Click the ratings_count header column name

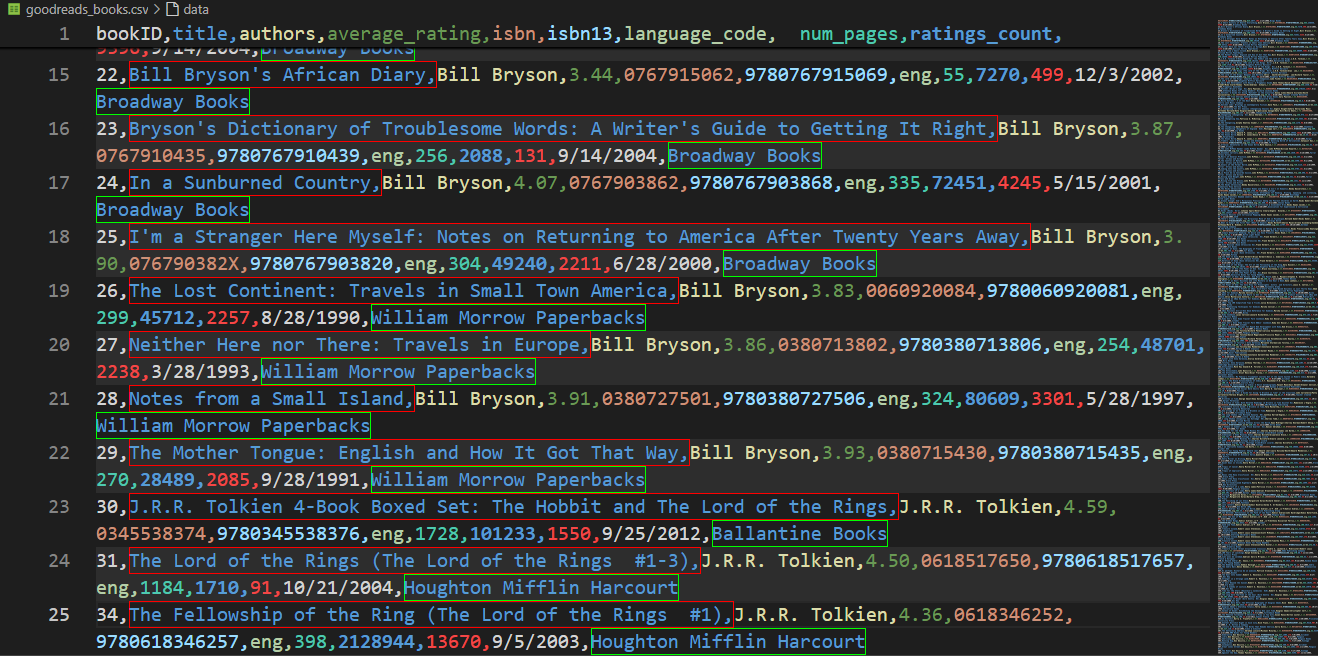click(981, 34)
